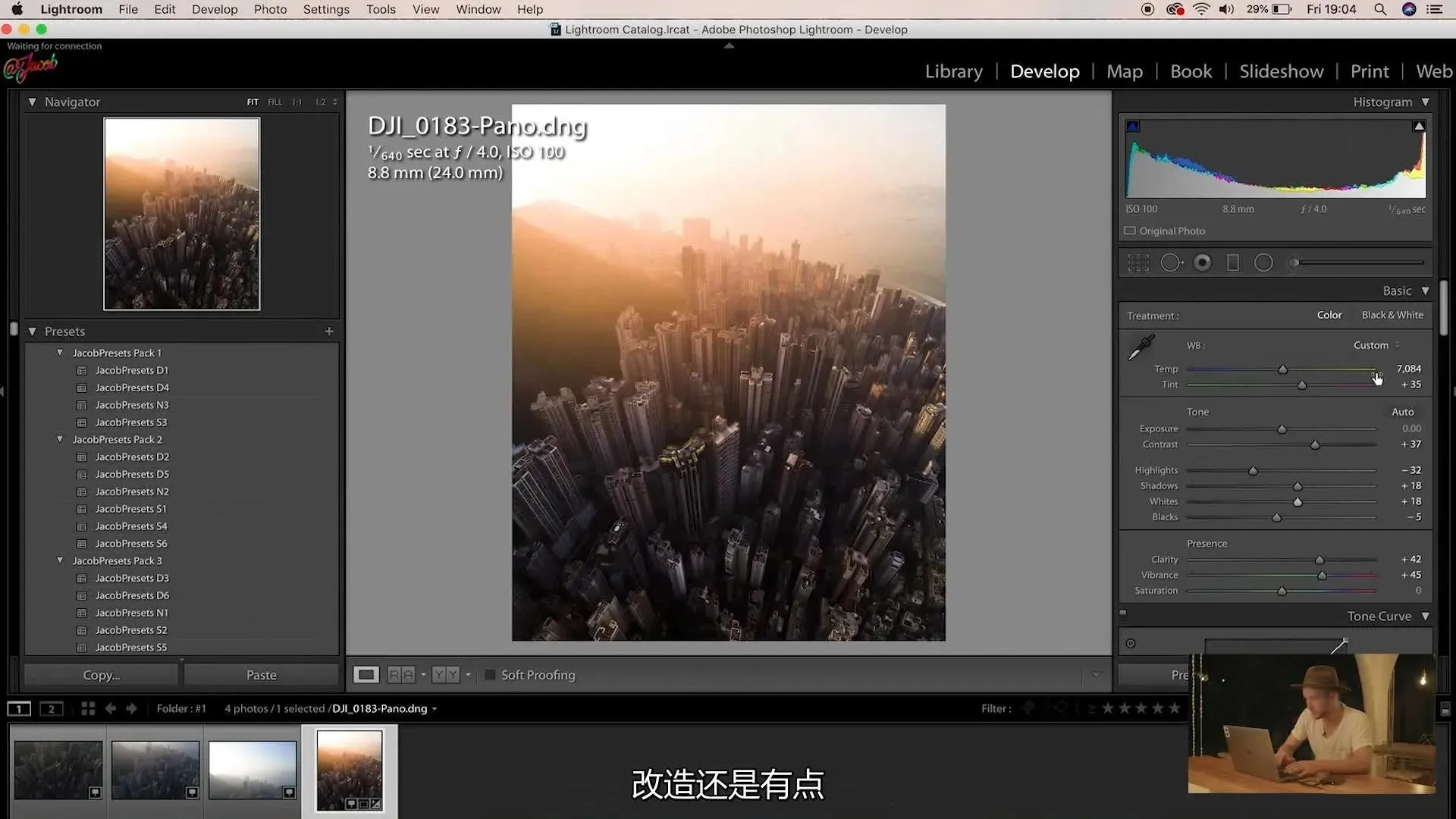The image size is (1456, 819).
Task: Check the Original Photo box
Action: 1130,231
